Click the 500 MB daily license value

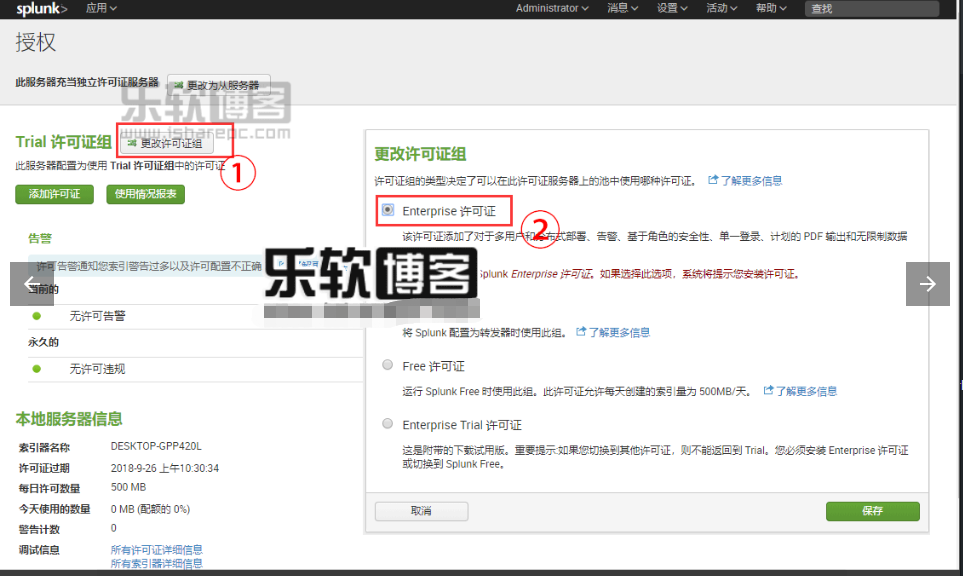[128, 488]
